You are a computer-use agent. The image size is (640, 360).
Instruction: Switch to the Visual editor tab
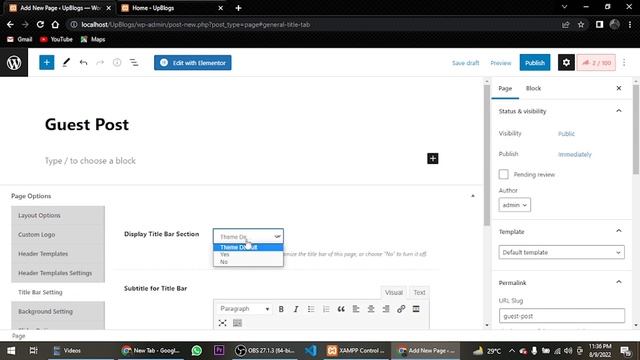[393, 292]
